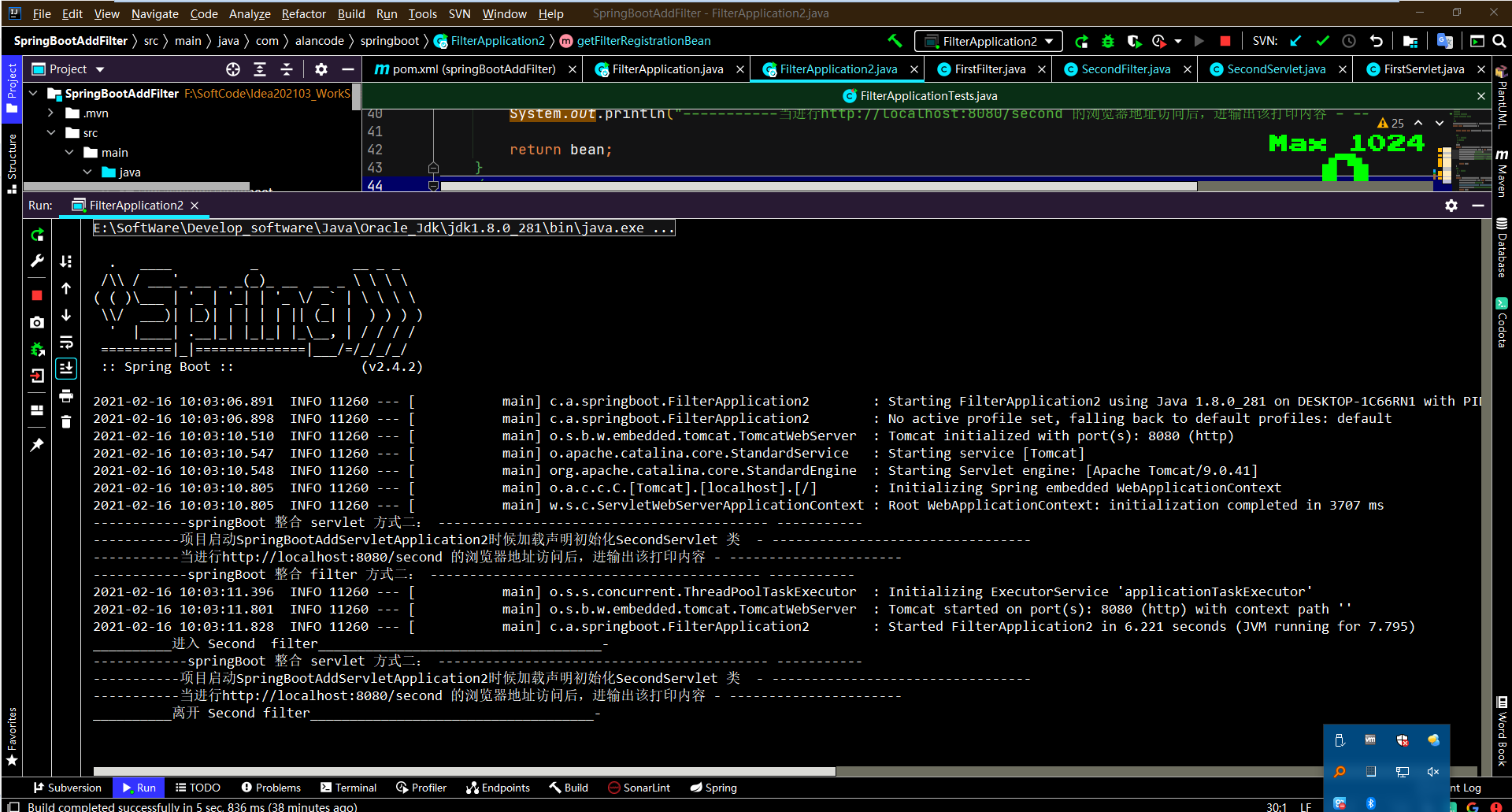The height and width of the screenshot is (812, 1512).
Task: Collapse the main folder
Action: [x=69, y=152]
